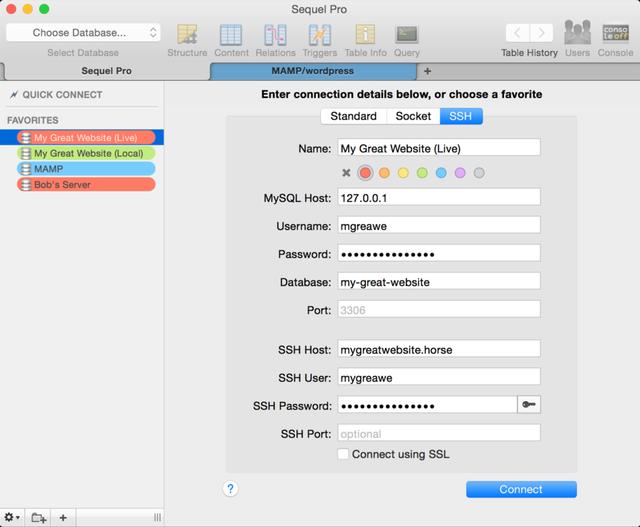640x527 pixels.
Task: Open the help question mark button
Action: click(230, 489)
